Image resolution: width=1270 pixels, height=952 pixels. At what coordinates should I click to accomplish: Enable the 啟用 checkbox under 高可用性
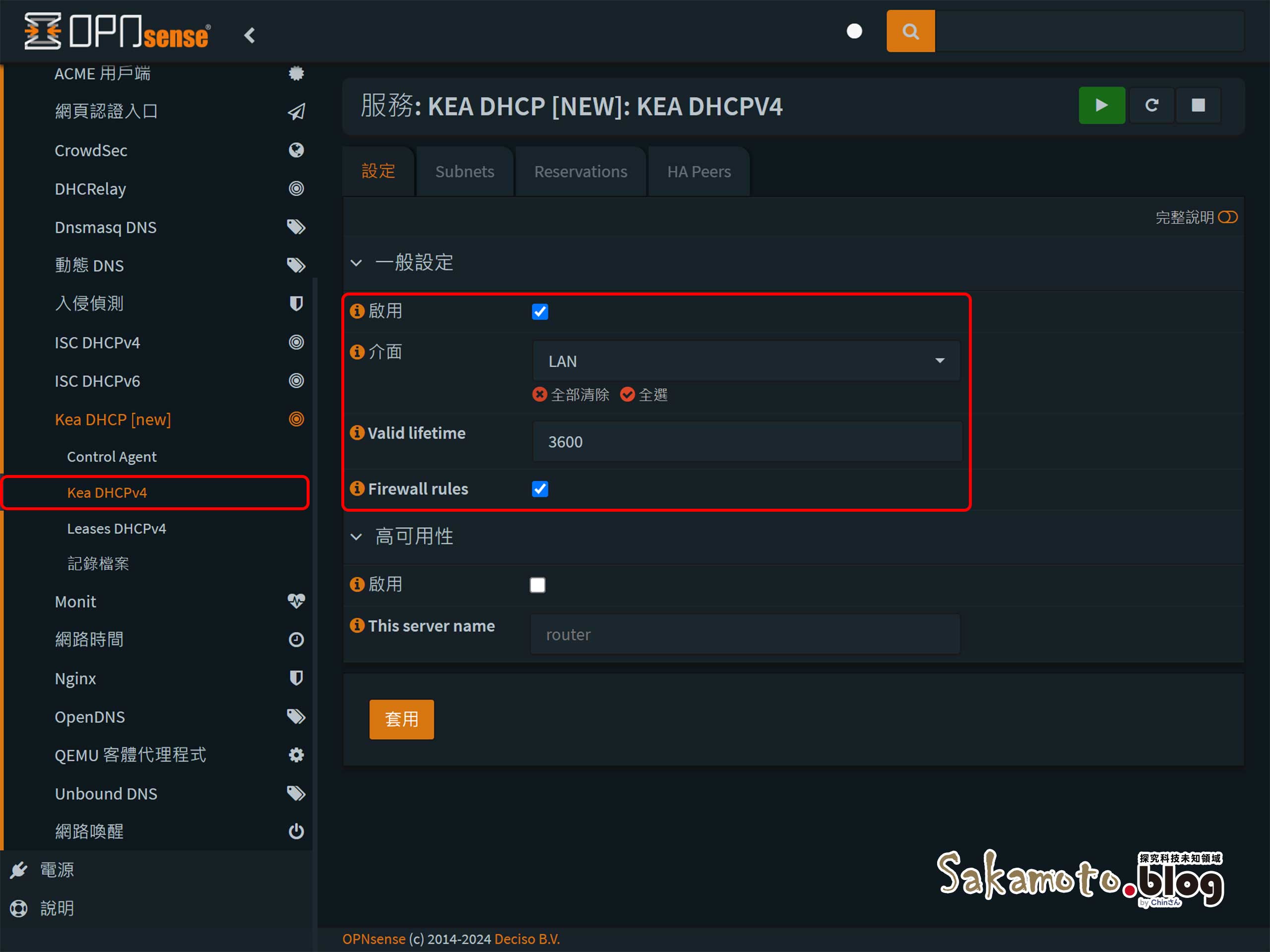click(x=537, y=585)
